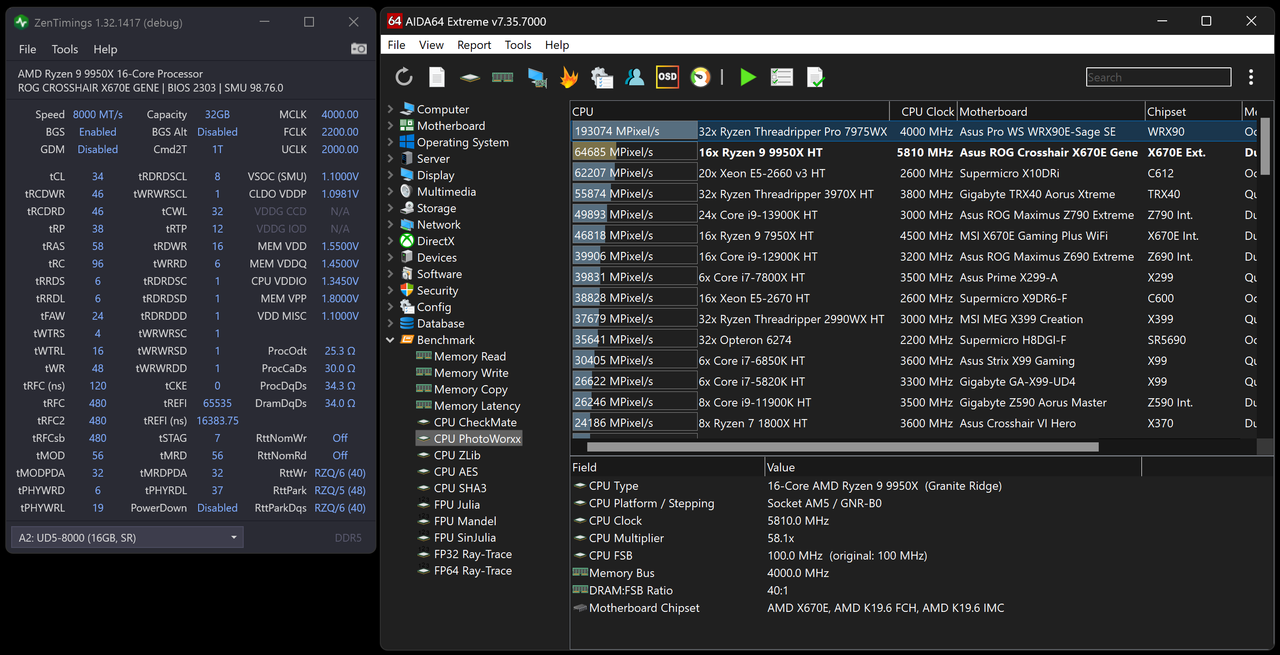The image size is (1280, 655).
Task: Open ZenTimings File menu
Action: click(x=28, y=49)
